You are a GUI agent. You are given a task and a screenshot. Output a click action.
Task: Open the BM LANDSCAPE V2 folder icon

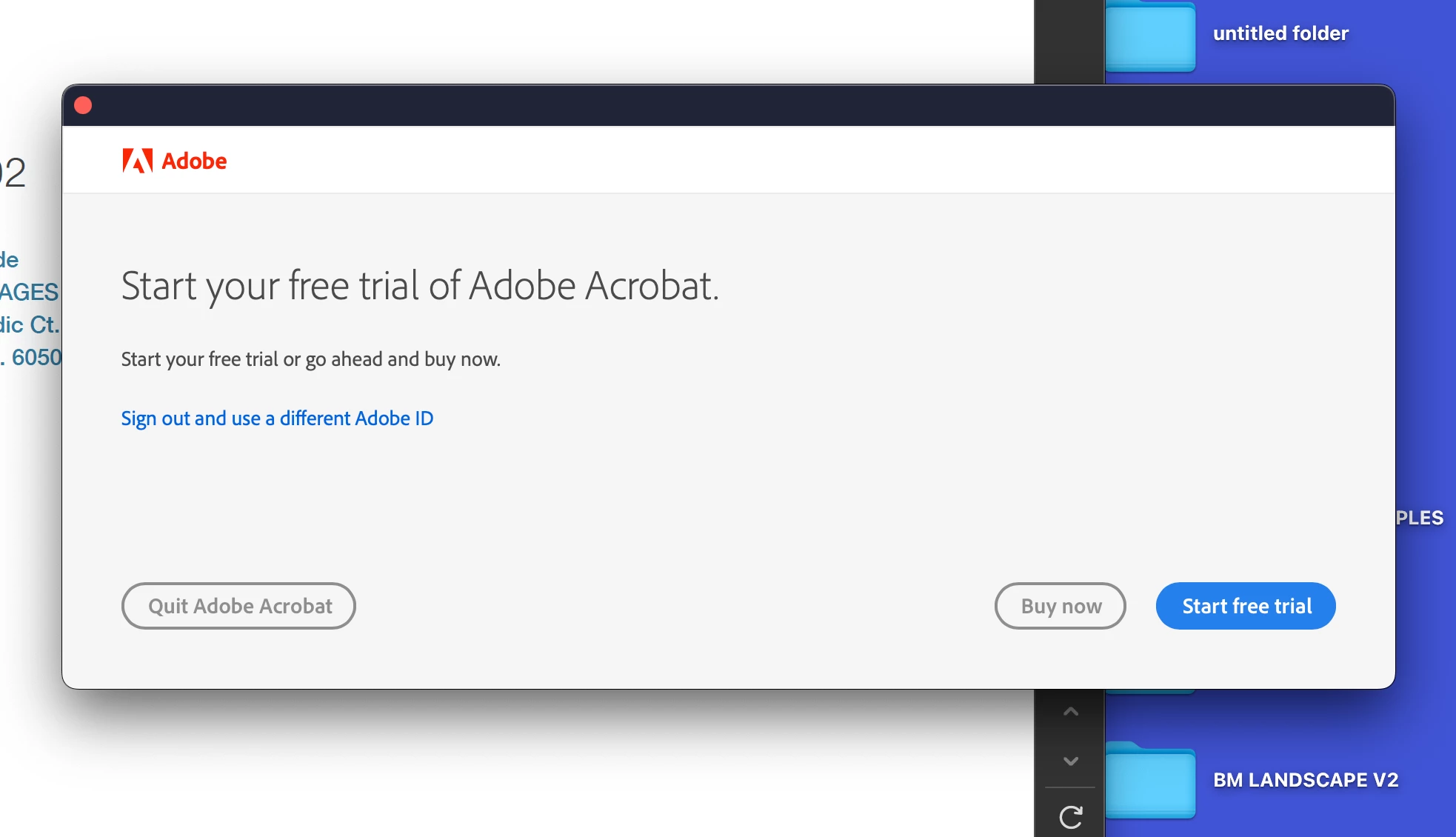pos(1150,781)
